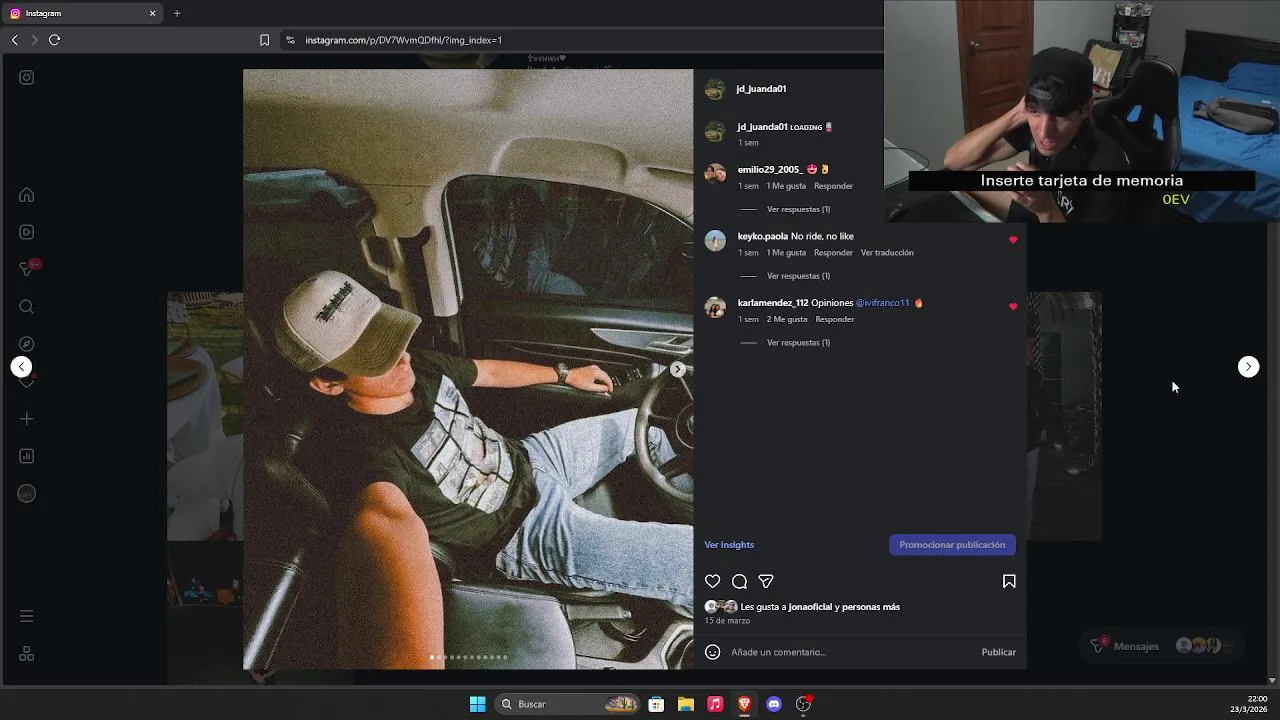Screen dimensions: 1280x720
Task: Open keyko.paola username link
Action: pyautogui.click(x=763, y=237)
